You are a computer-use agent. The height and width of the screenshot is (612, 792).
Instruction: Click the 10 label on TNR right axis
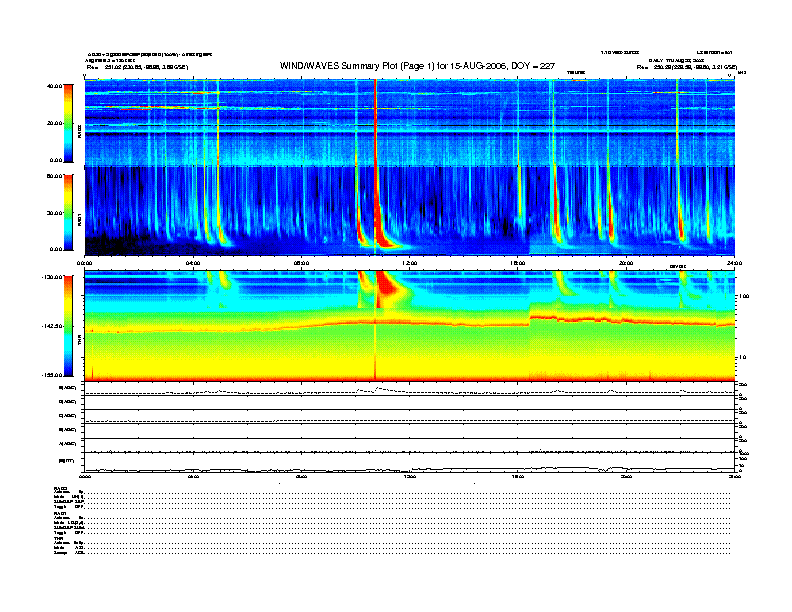tap(742, 357)
